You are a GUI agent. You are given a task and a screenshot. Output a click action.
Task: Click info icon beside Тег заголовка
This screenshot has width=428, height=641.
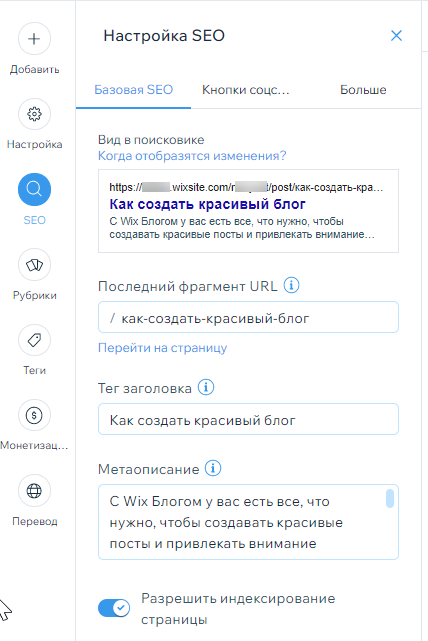[206, 387]
